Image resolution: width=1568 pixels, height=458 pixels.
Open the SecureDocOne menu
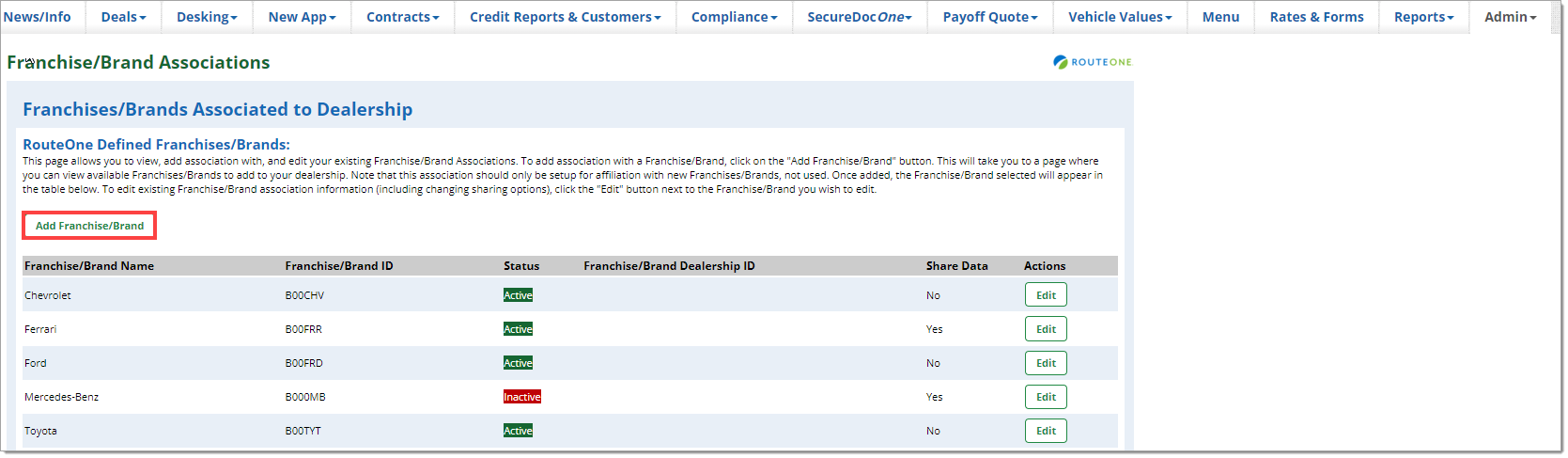[860, 17]
